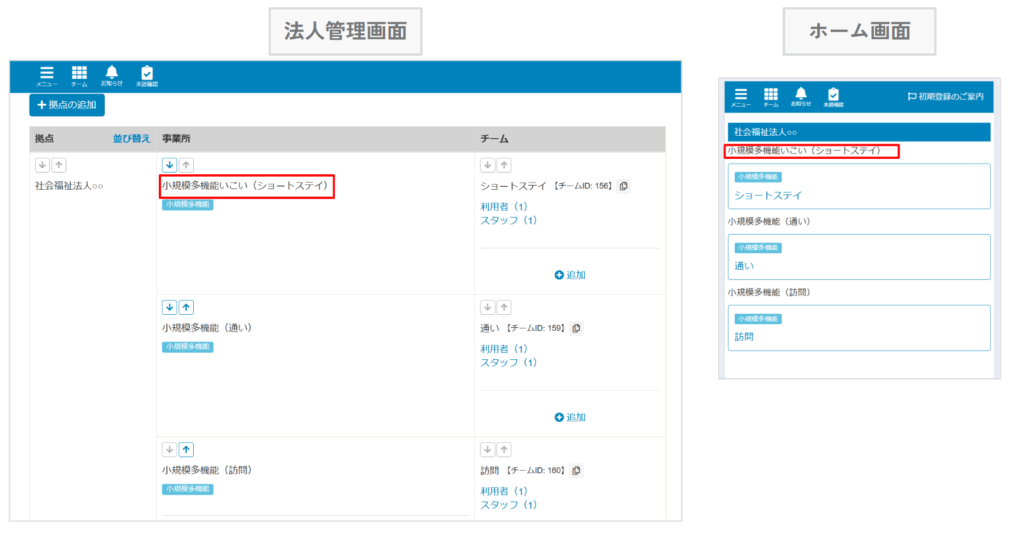Open 利用者(1) of ショートステイ team
The image size is (1024, 533).
[504, 206]
